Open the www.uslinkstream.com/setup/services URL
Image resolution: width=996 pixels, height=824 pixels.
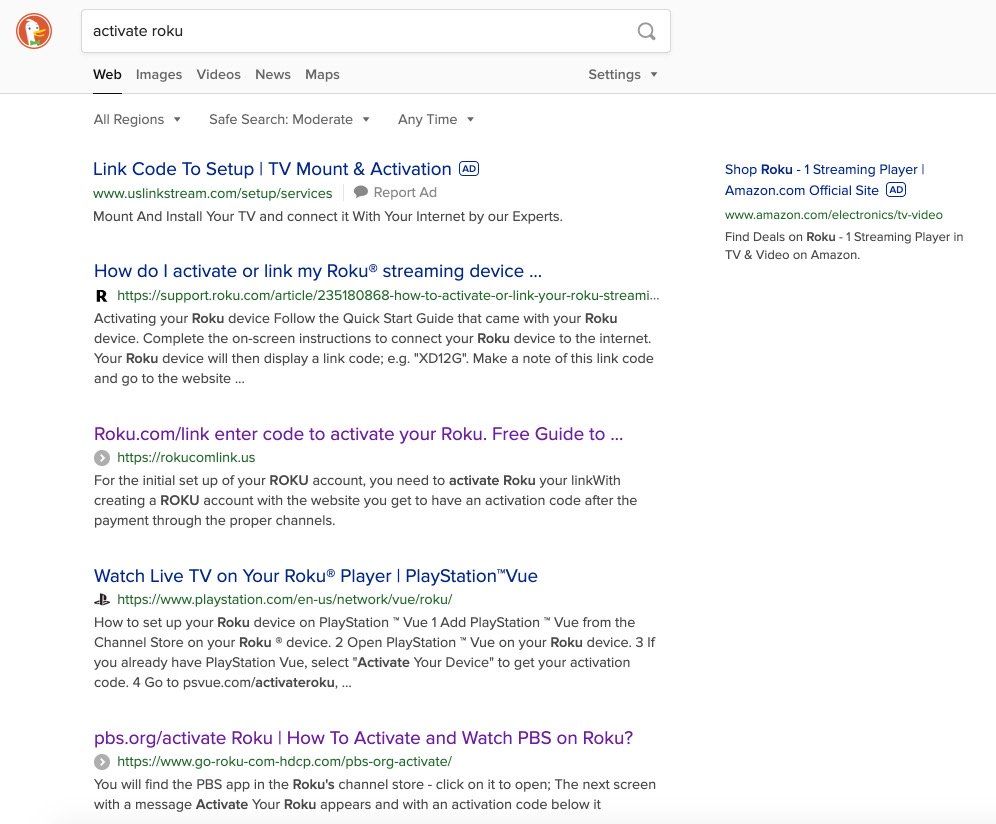tap(213, 193)
